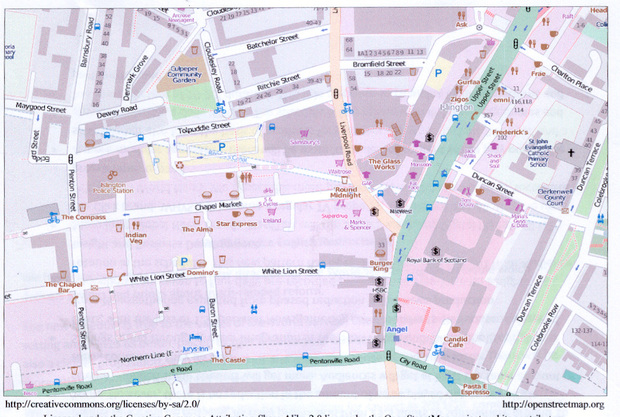The image size is (620, 417).
Task: Click the Cloudesley Road label
Action: pyautogui.click(x=213, y=68)
